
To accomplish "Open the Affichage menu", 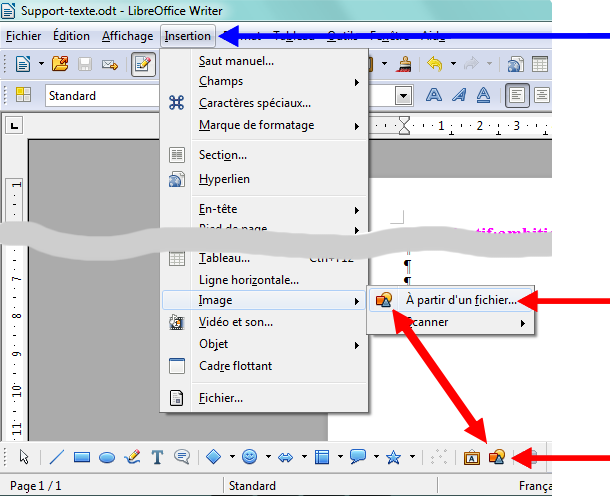I will pyautogui.click(x=128, y=36).
